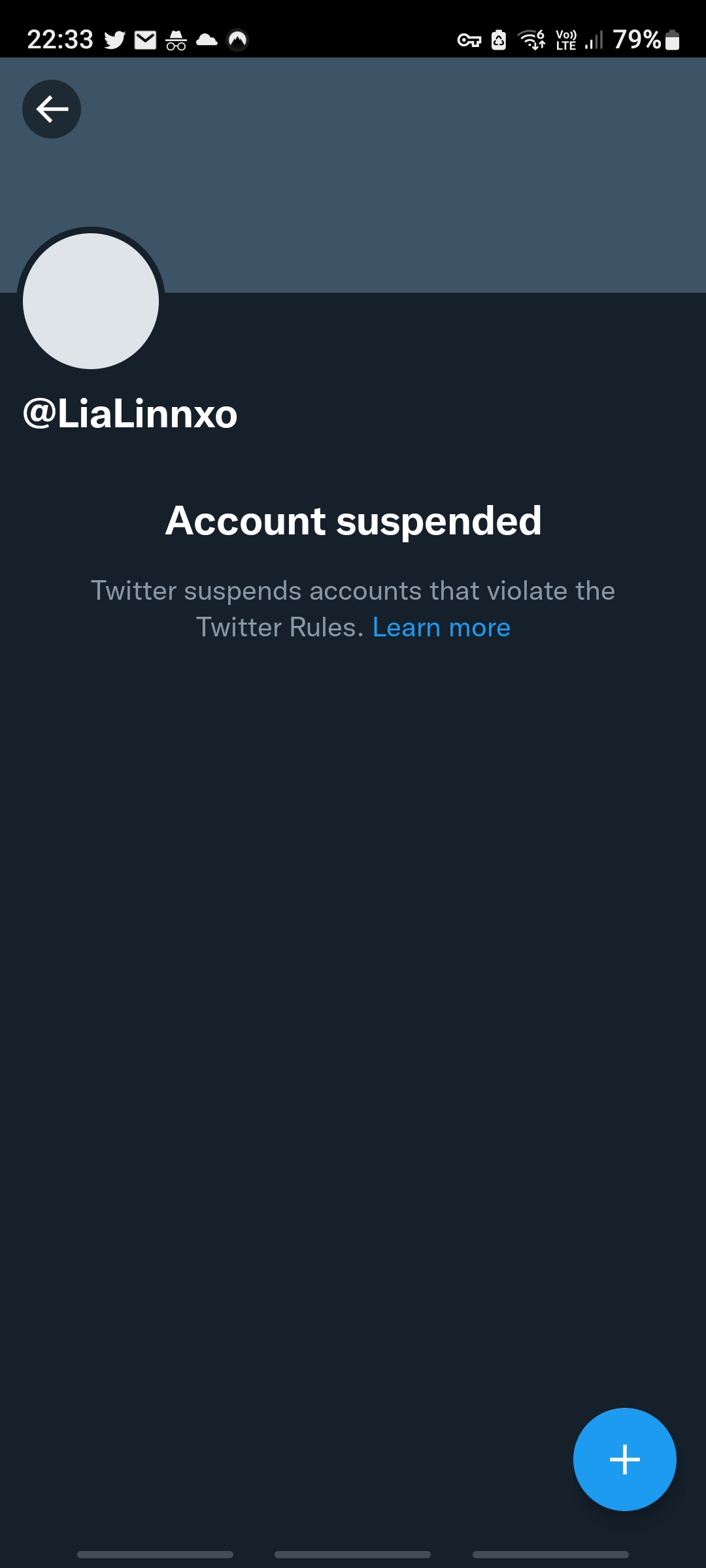This screenshot has height=1568, width=706.
Task: Tap the VoLTE indicator icon
Action: click(566, 41)
